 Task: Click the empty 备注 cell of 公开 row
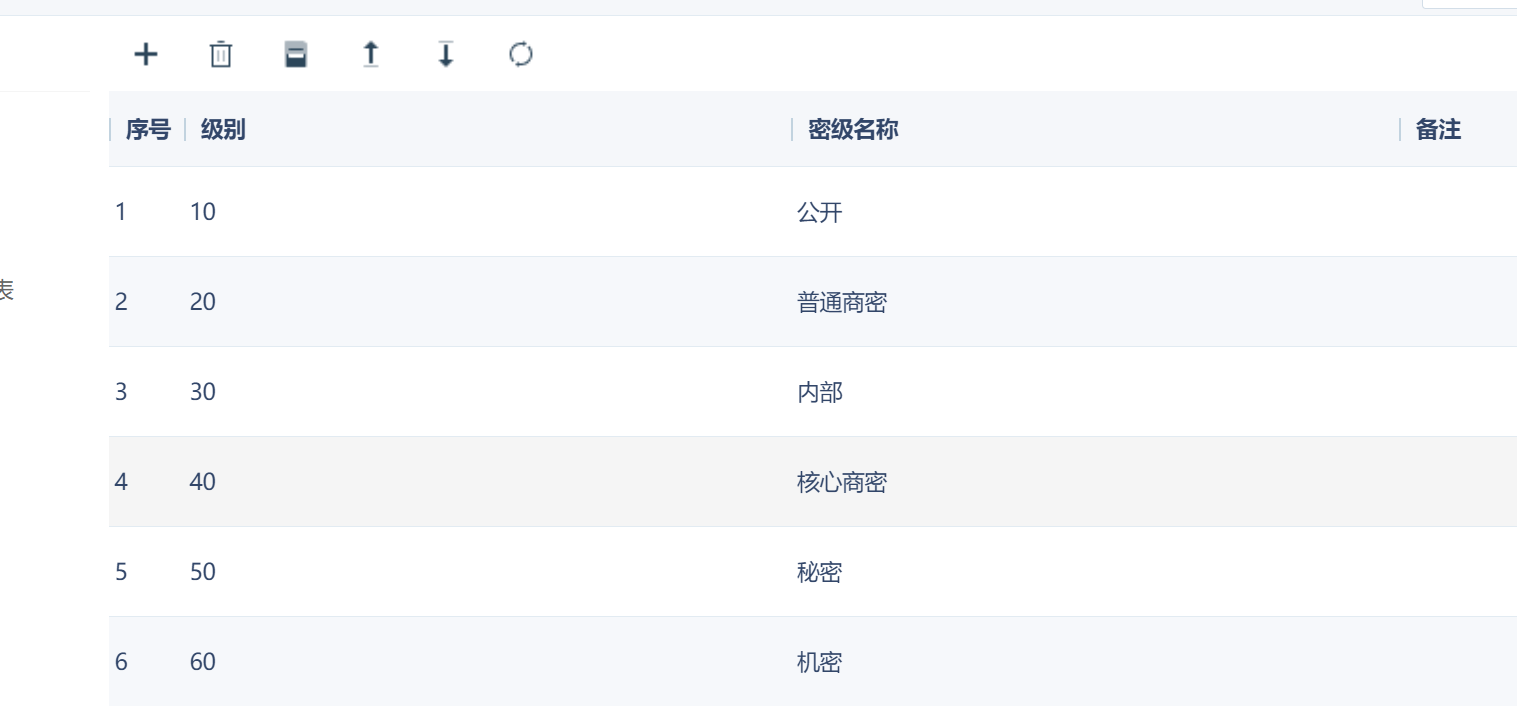pyautogui.click(x=1458, y=212)
